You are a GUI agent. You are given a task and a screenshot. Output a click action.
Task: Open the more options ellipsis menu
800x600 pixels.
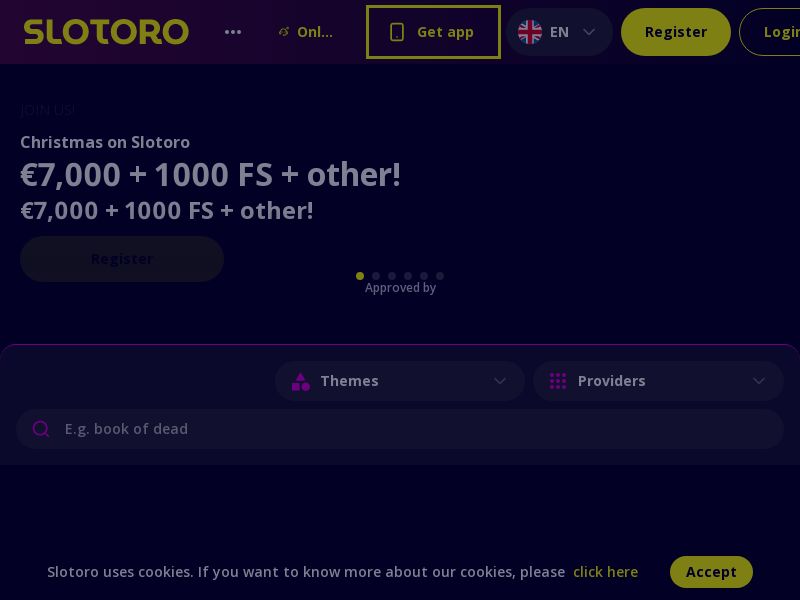(233, 32)
